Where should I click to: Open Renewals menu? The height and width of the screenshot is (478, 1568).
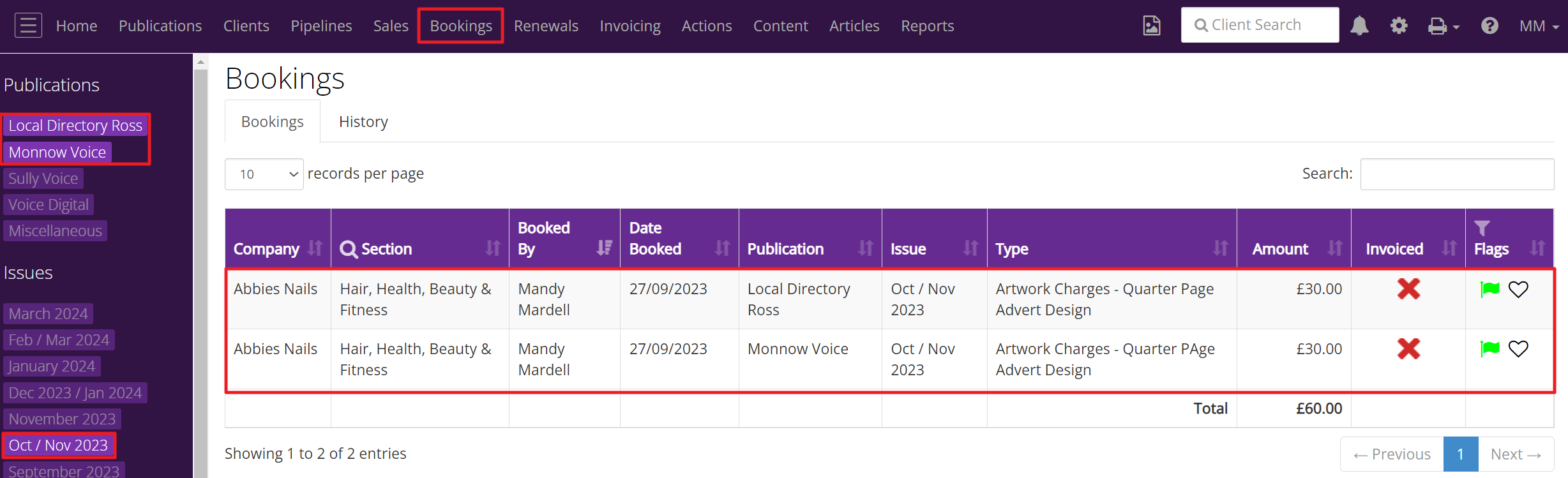pyautogui.click(x=546, y=26)
